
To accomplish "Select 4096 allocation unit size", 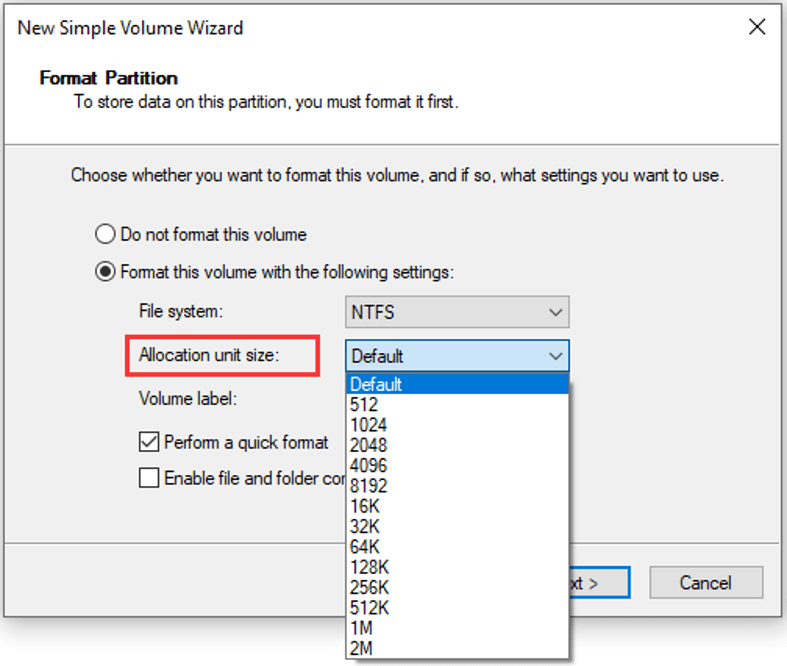I will [457, 465].
